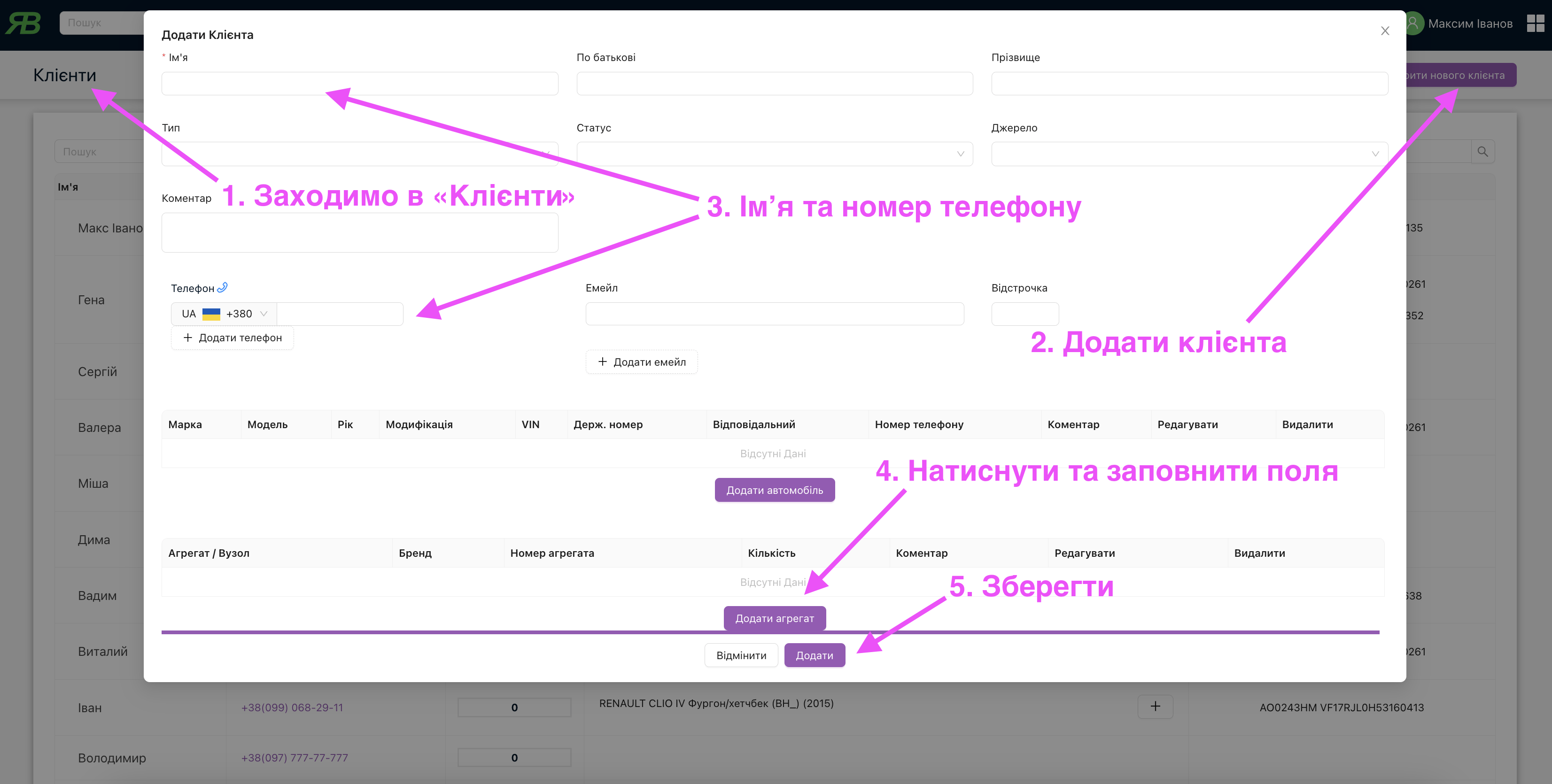
Task: Open phone link +38(099) 068-29-11
Action: [x=292, y=707]
